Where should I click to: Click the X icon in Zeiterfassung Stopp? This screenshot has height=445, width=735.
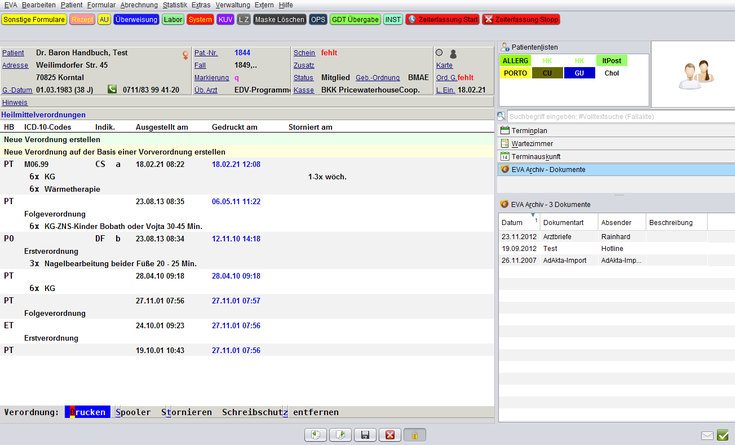point(488,19)
